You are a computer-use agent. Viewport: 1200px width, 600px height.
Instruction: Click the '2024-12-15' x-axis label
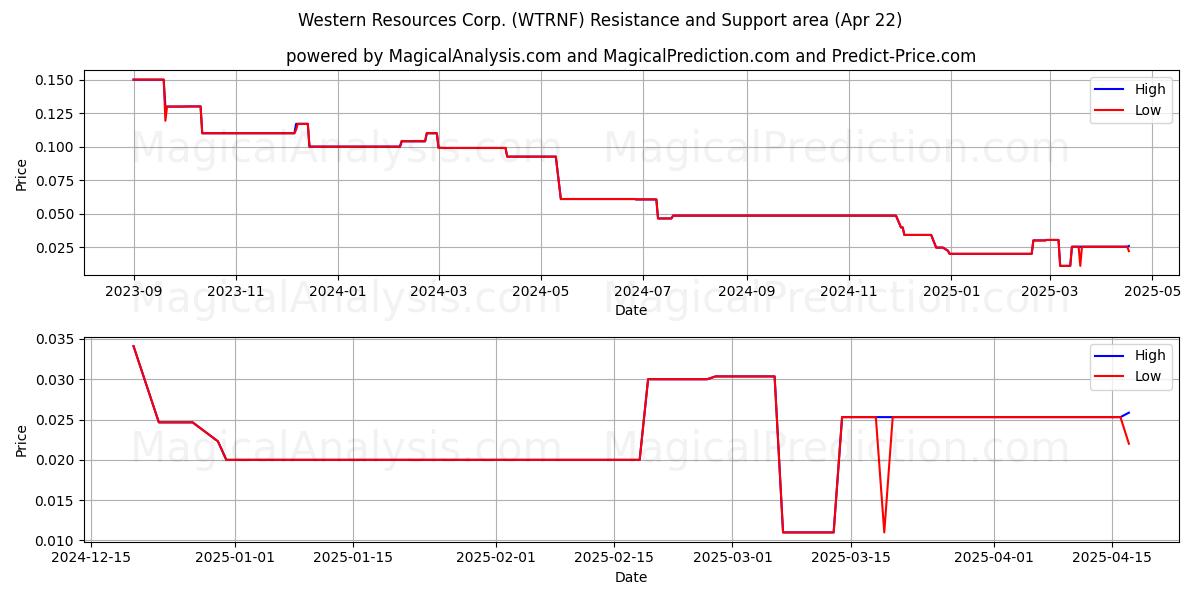click(91, 557)
